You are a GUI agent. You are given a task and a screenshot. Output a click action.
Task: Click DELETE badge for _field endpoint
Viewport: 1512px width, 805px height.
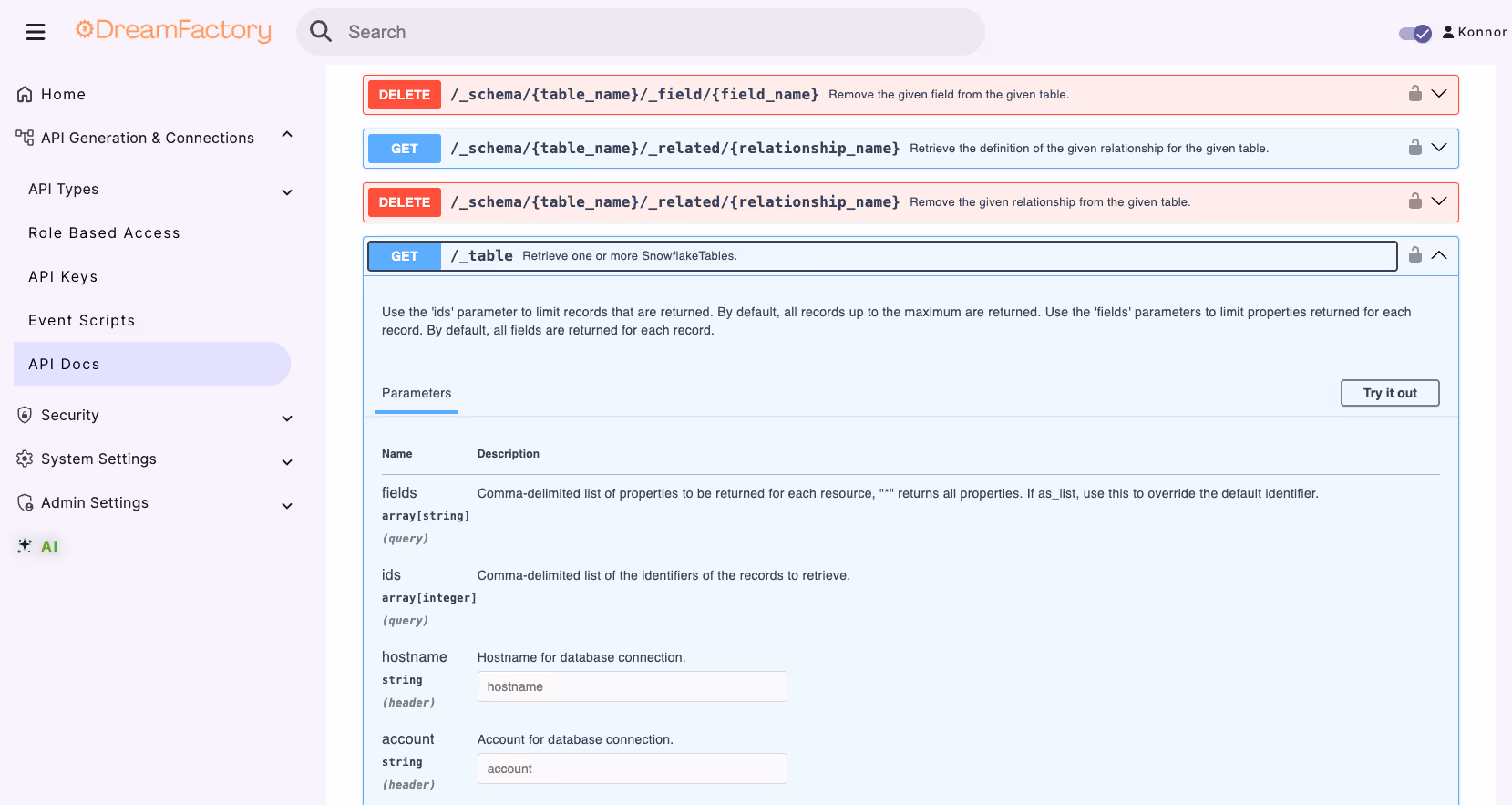[x=405, y=95]
